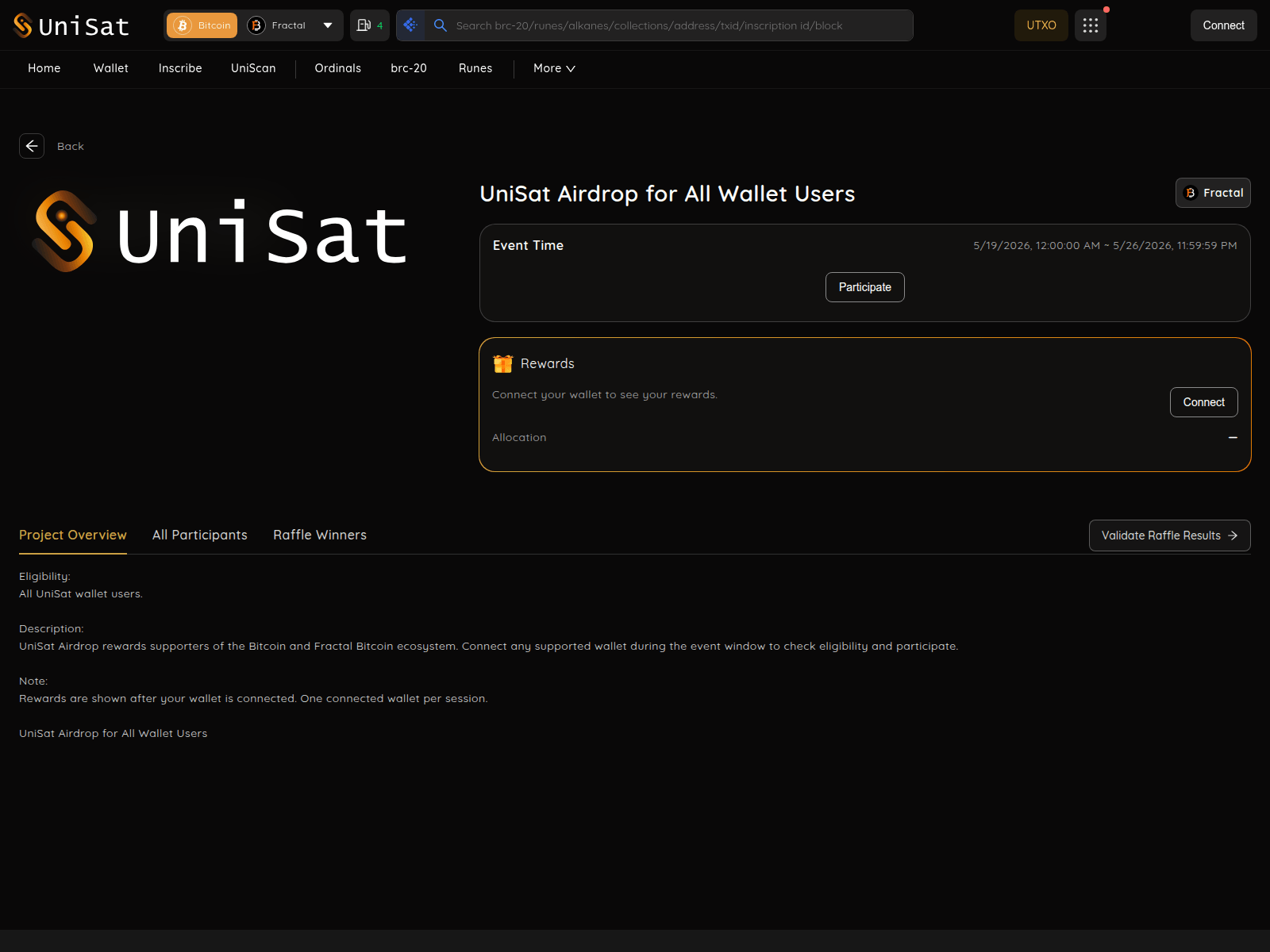Open the gas fee indicator

pyautogui.click(x=370, y=25)
